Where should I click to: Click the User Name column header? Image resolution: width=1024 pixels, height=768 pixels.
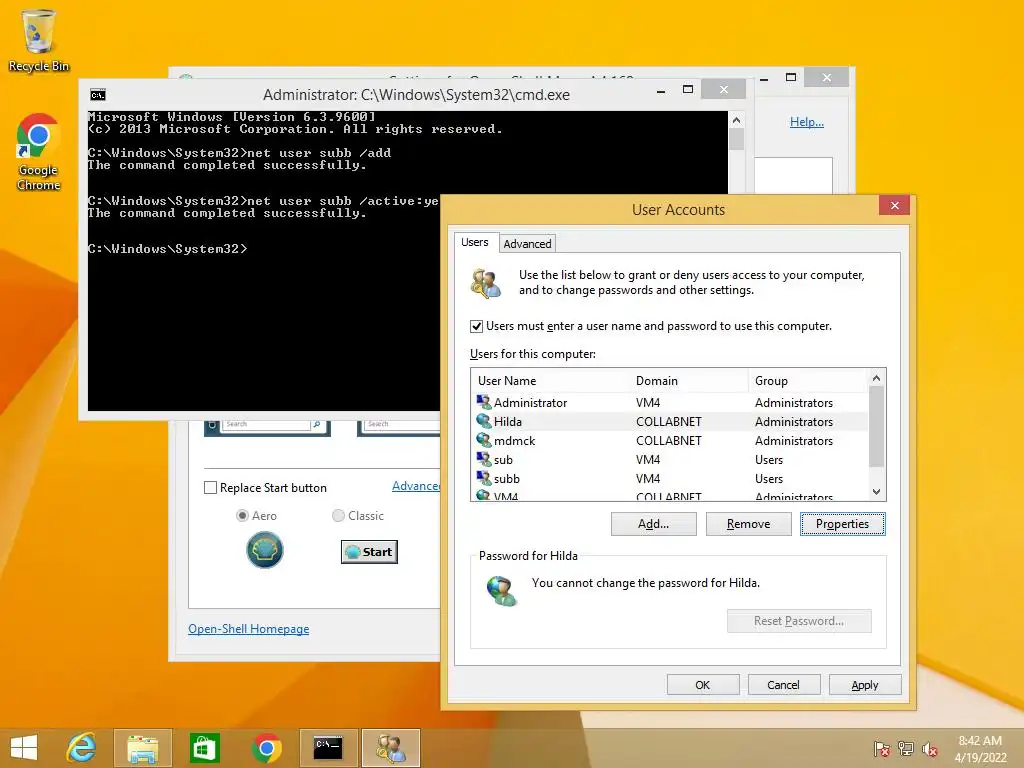tap(550, 381)
